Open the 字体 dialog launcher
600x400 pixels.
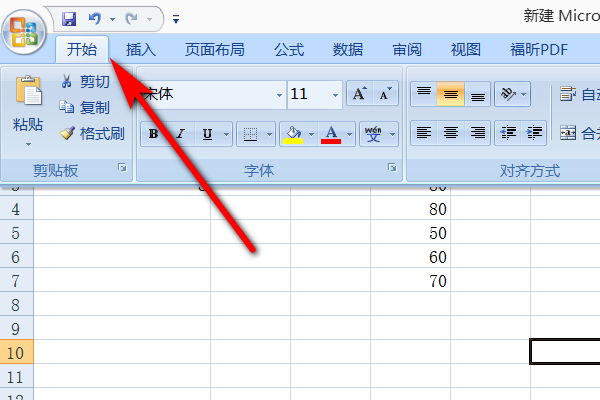coord(392,168)
